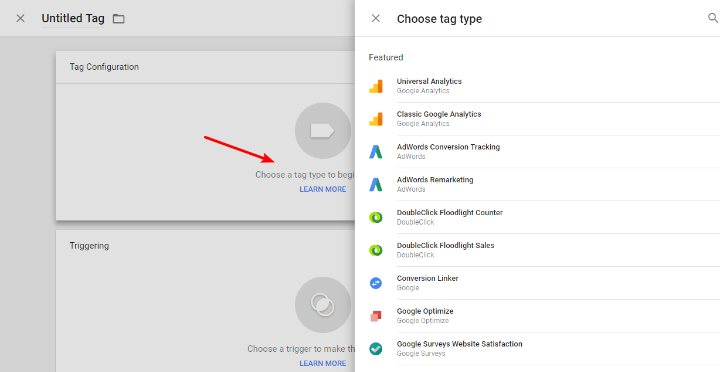This screenshot has height=372, width=720.
Task: Click the Triggering section heading
Action: coord(90,246)
